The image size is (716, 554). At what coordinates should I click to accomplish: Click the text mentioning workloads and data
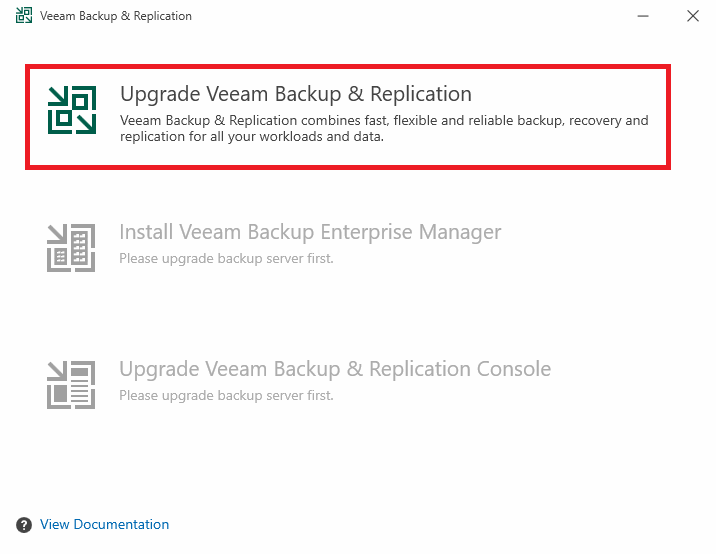(252, 137)
